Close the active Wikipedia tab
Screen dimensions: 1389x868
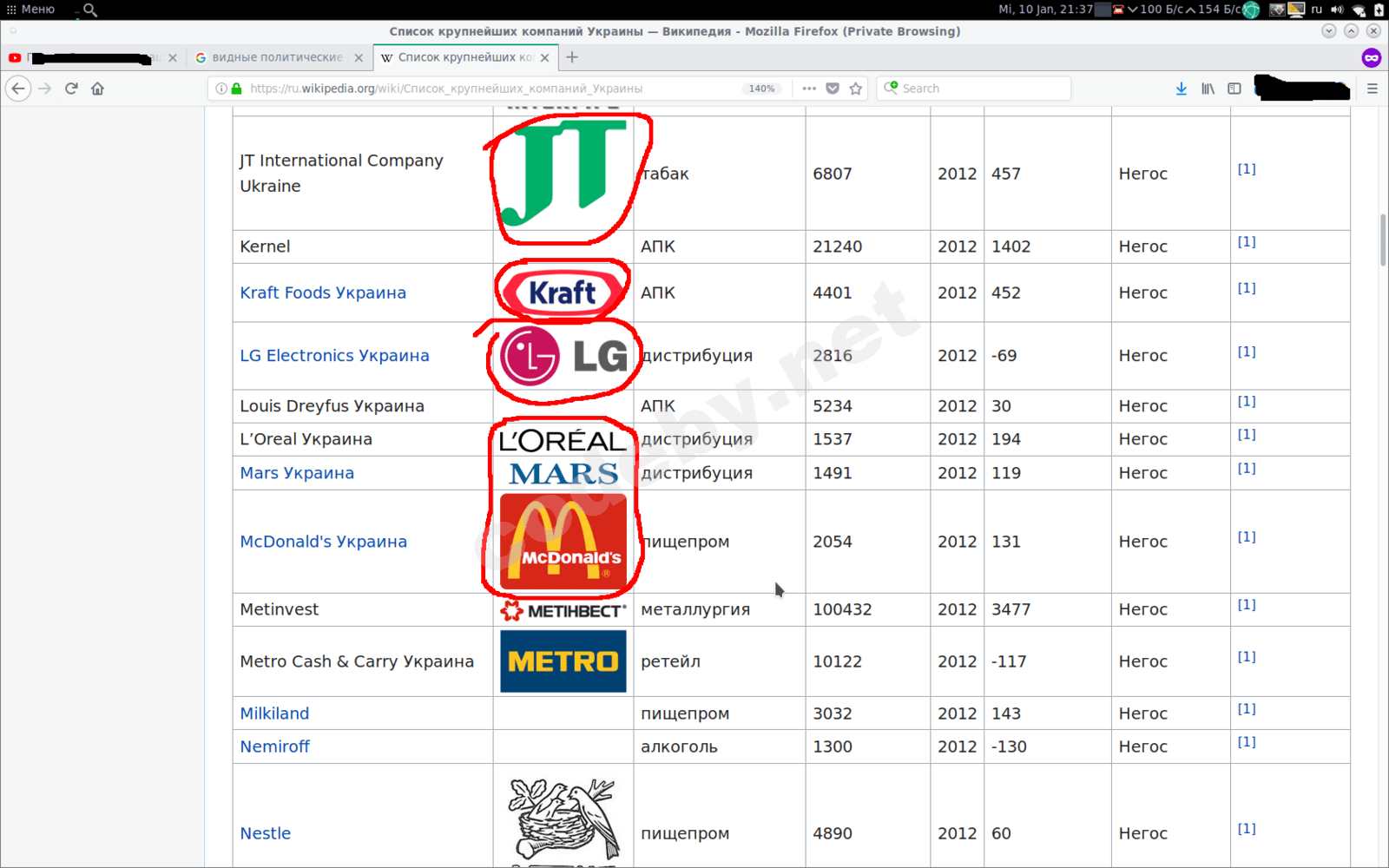(x=544, y=58)
